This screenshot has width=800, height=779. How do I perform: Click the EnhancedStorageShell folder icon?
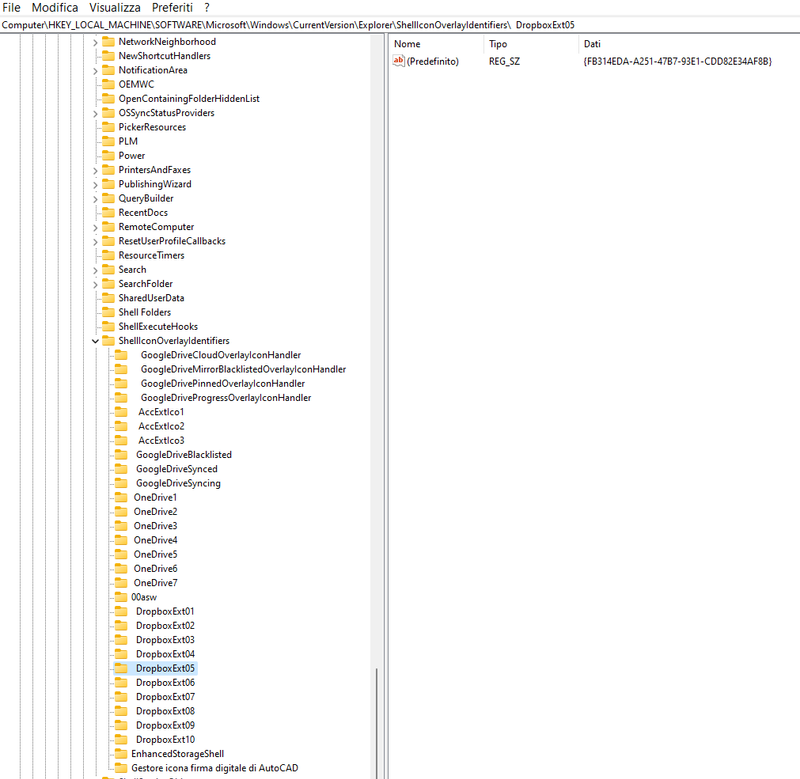point(122,753)
